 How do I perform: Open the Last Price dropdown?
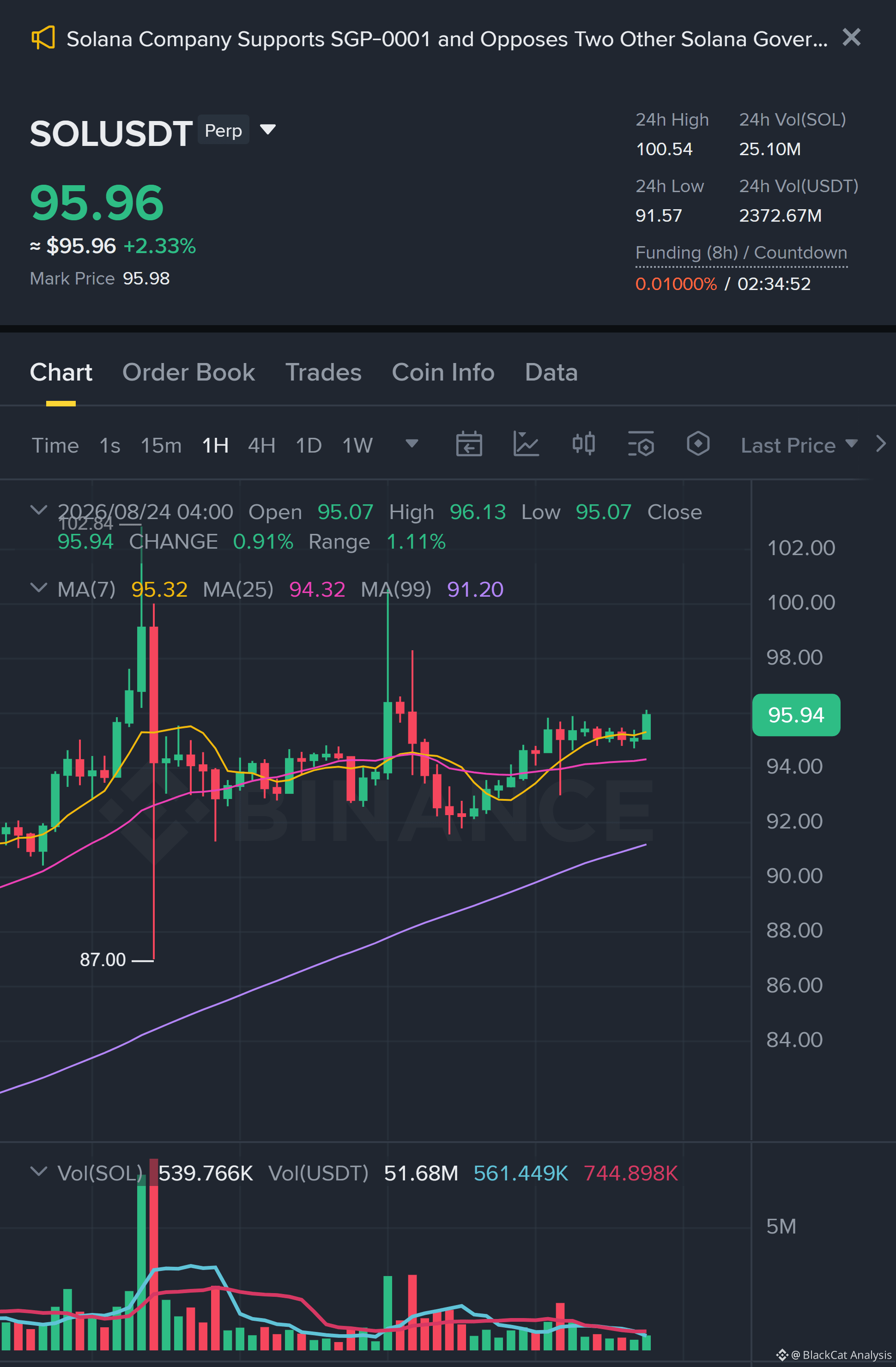coord(799,445)
